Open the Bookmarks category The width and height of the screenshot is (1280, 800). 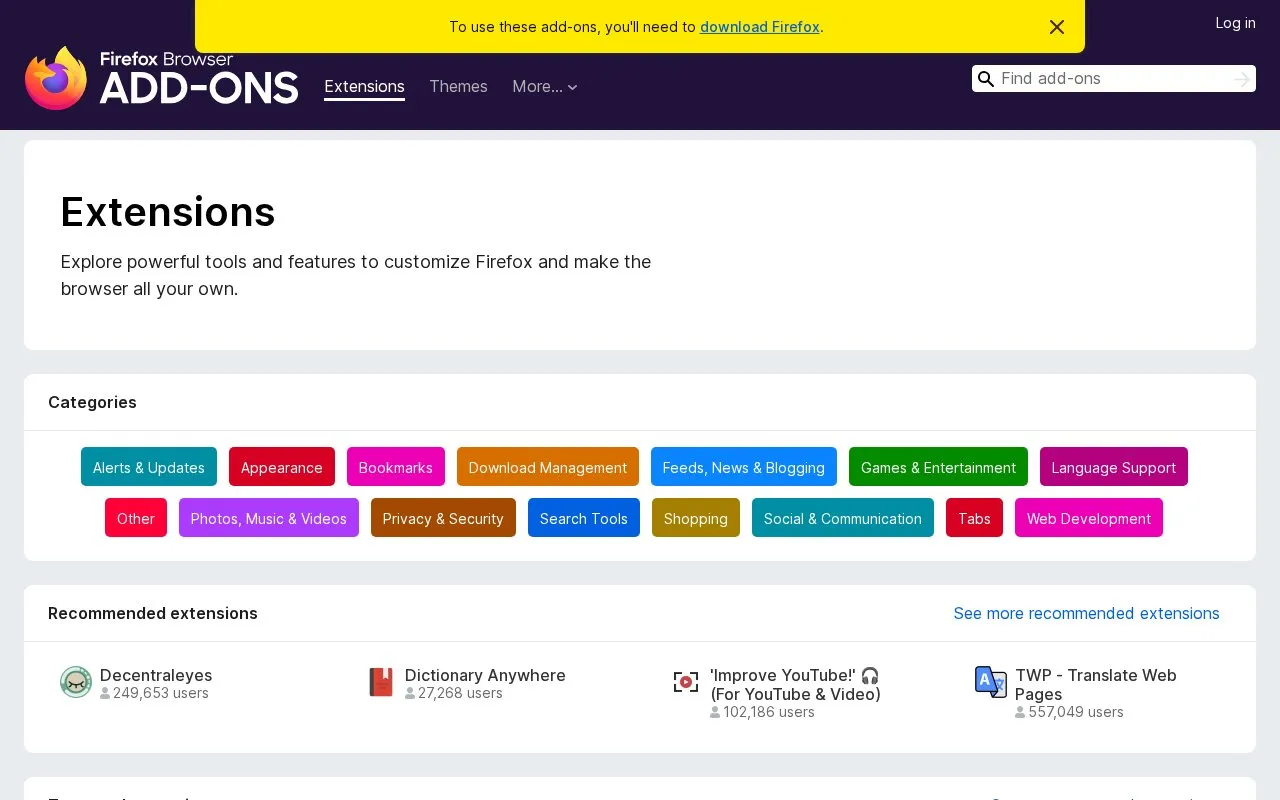point(396,467)
